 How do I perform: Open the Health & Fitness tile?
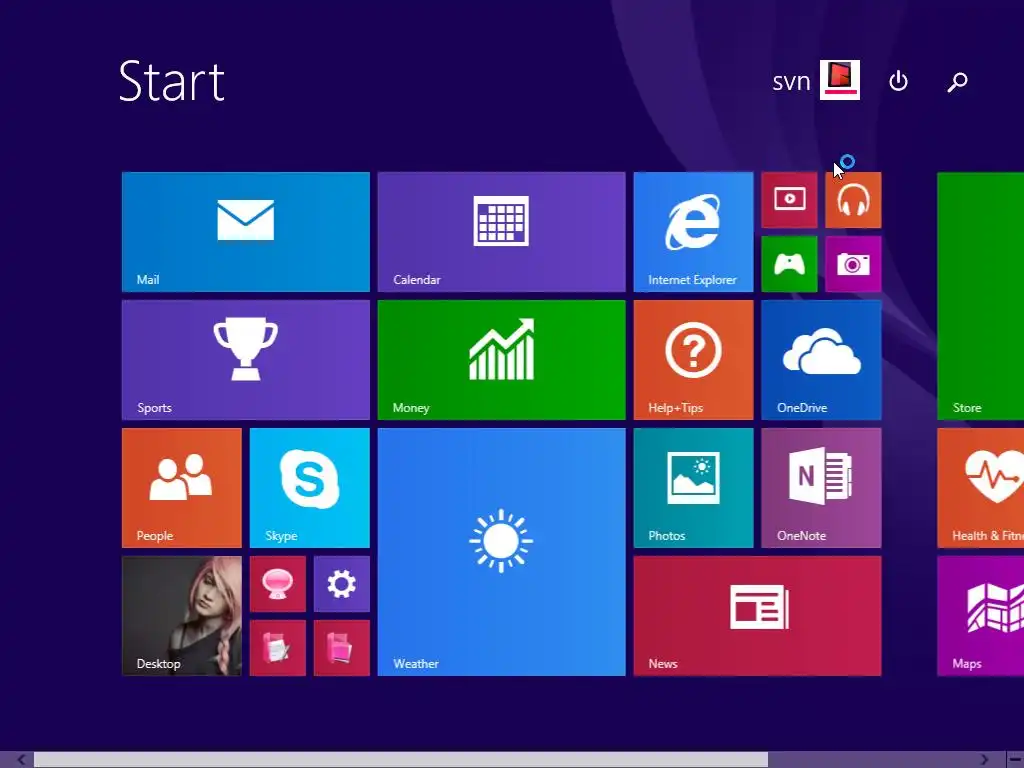click(x=980, y=488)
